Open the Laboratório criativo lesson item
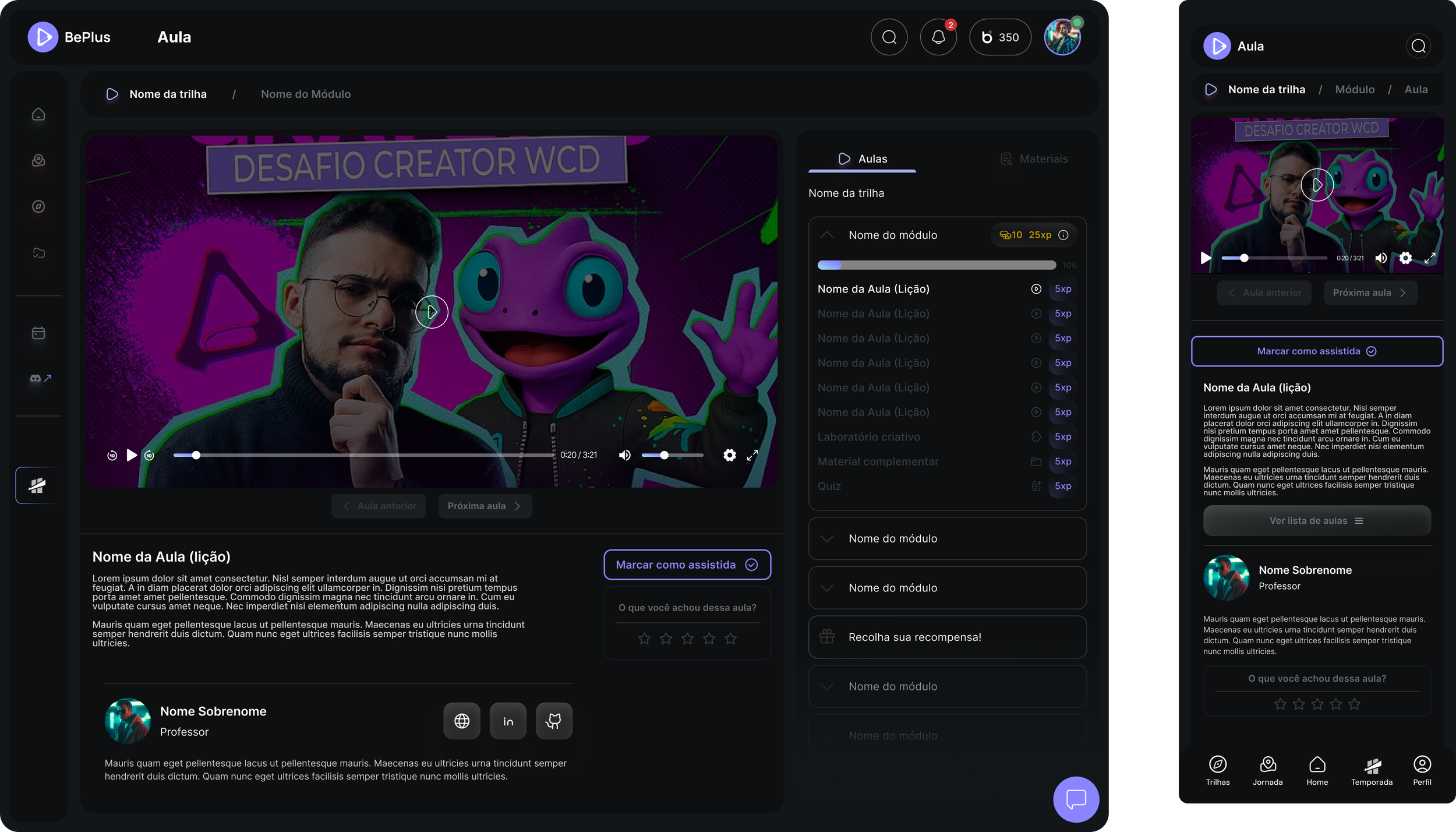The width and height of the screenshot is (1456, 832). (947, 437)
